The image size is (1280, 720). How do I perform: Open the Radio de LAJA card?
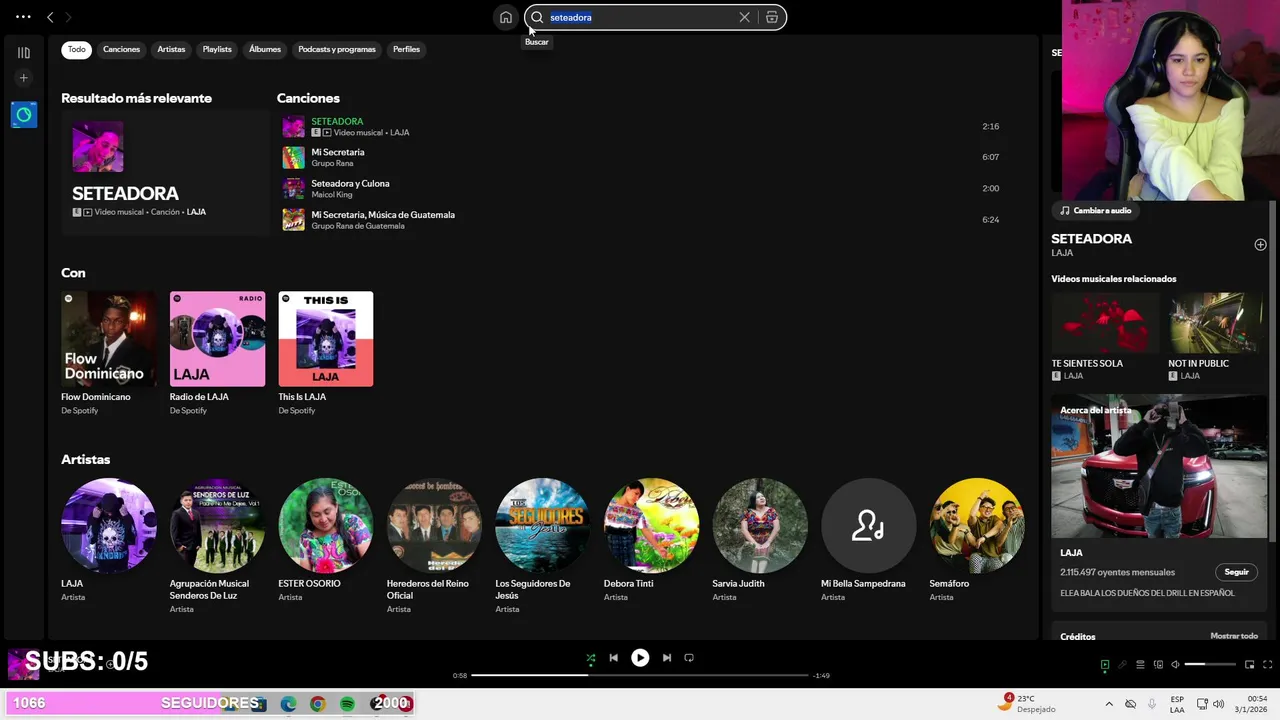pyautogui.click(x=217, y=353)
